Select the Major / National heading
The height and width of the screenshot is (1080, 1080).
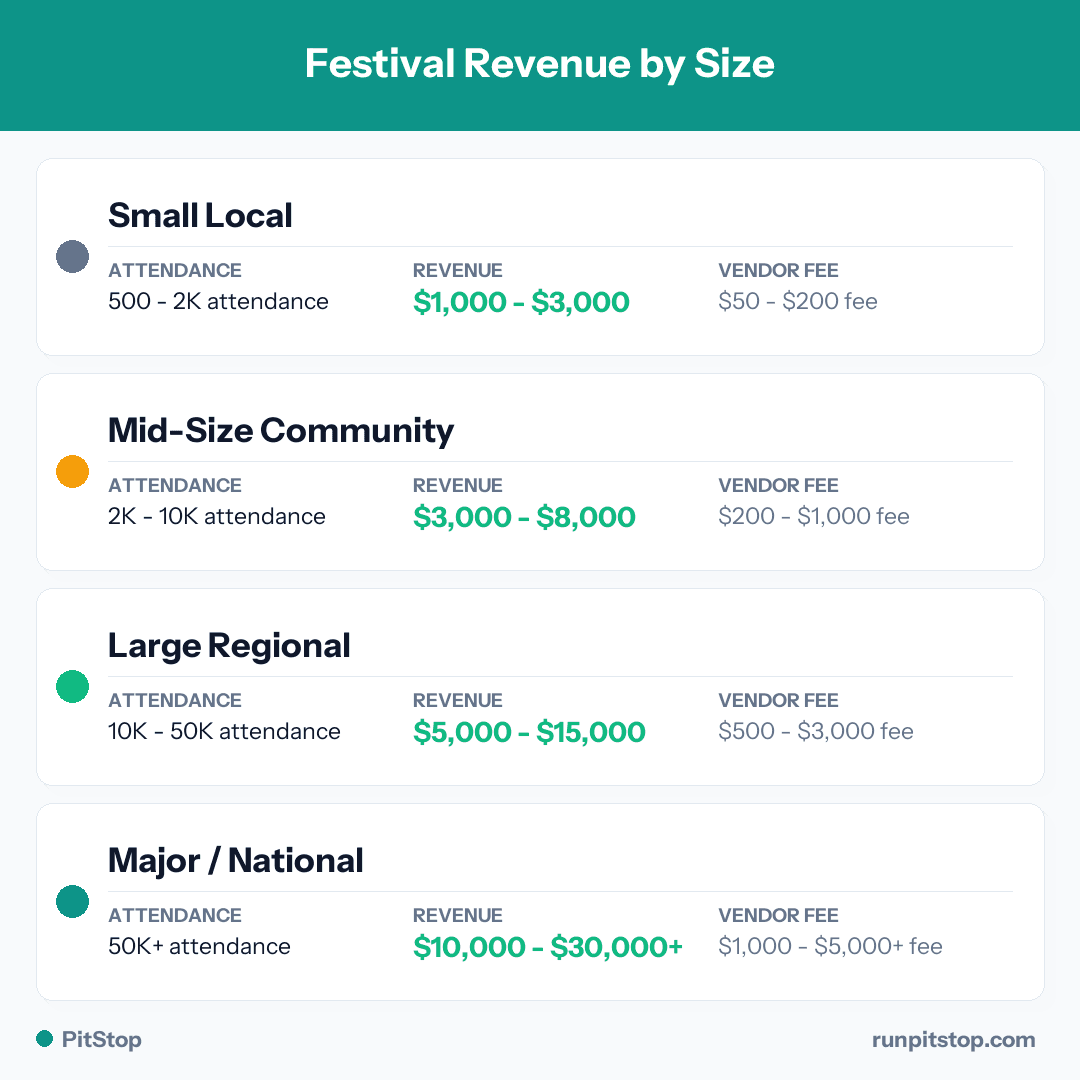(x=236, y=861)
